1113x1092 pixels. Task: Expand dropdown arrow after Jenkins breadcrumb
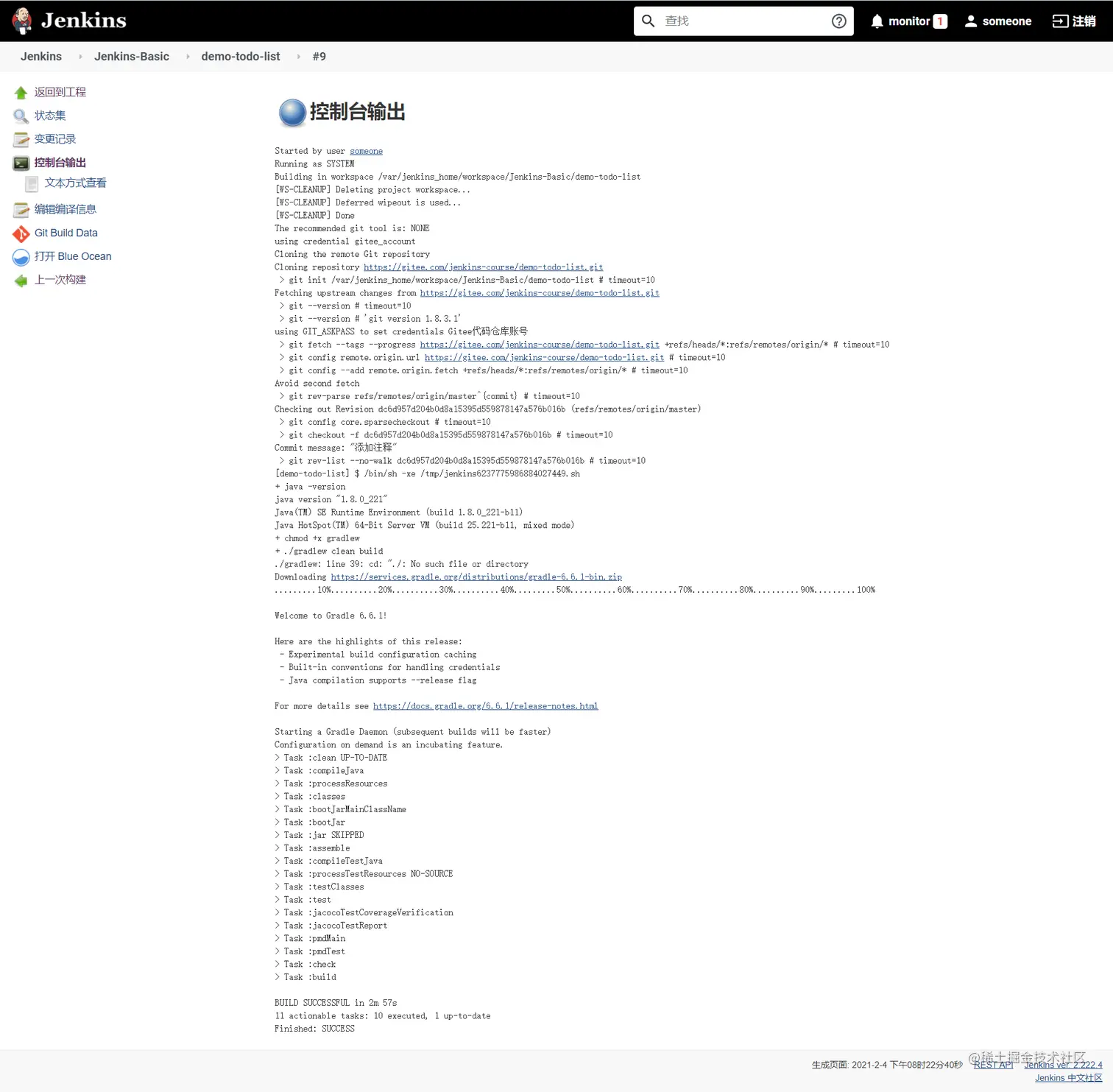[x=80, y=57]
